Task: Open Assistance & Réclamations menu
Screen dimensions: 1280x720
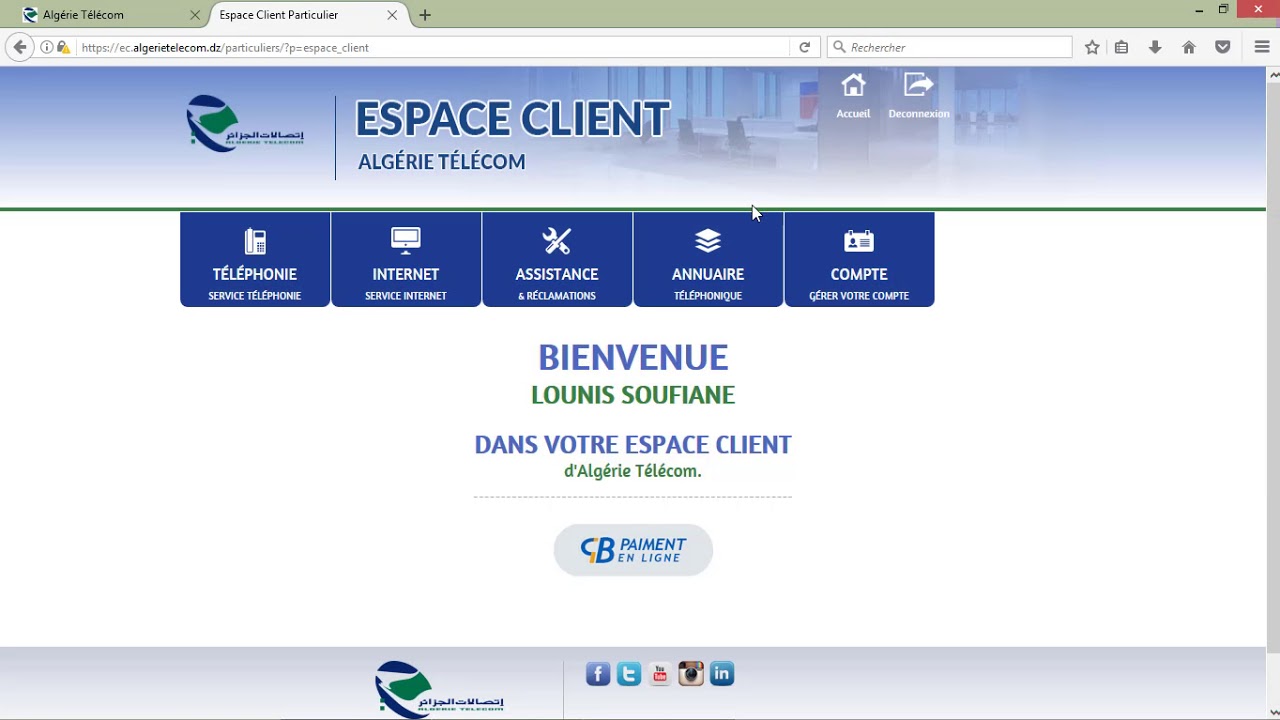Action: (557, 259)
